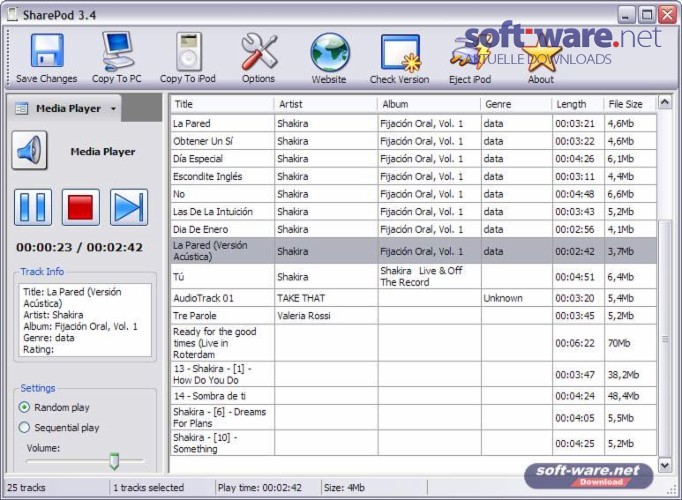Select the 'La Pared' track row
This screenshot has height=500, width=682.
click(413, 123)
